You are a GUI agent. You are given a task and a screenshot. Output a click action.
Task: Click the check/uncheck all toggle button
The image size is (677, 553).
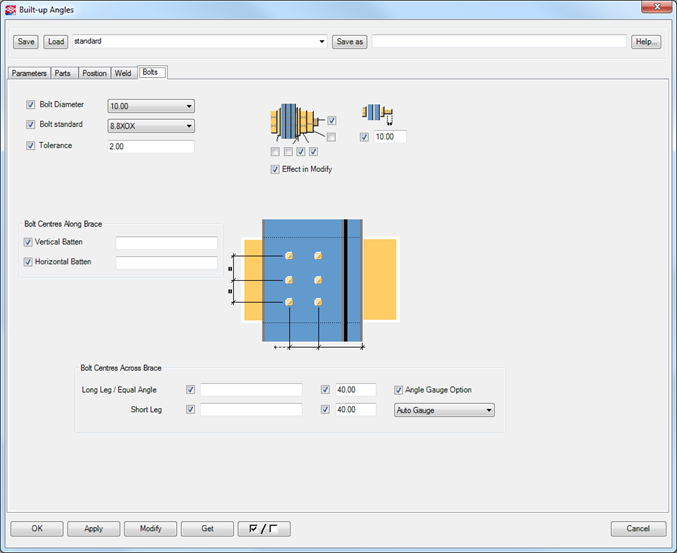265,528
